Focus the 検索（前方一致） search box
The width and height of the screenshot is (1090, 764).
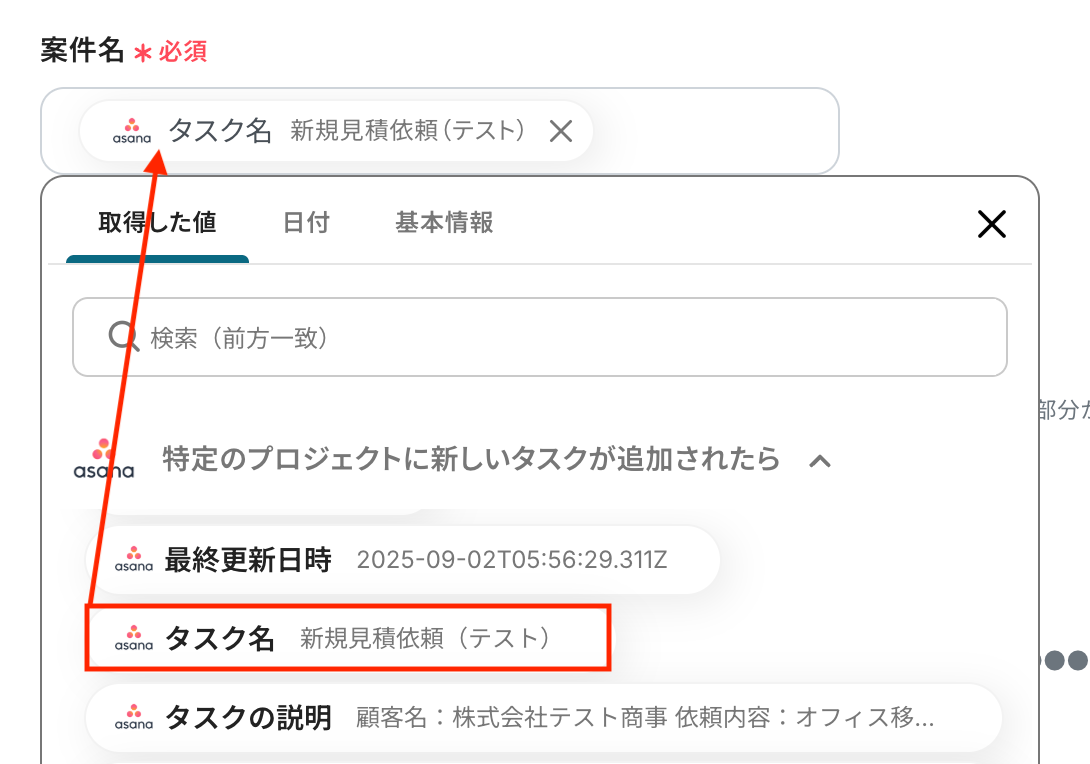(x=560, y=337)
